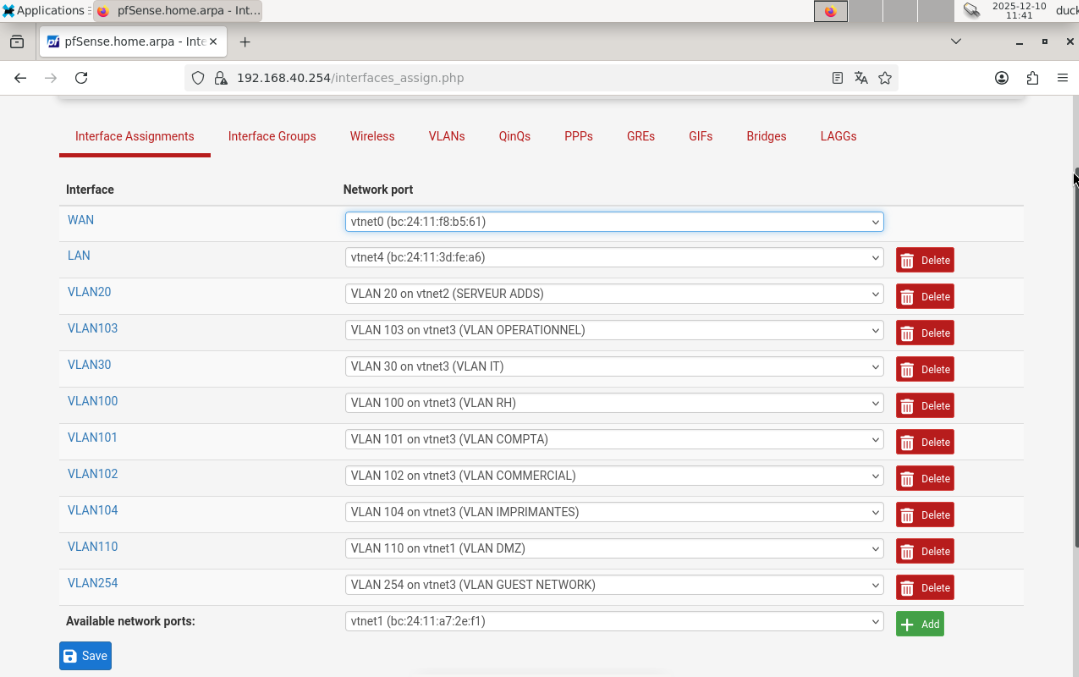This screenshot has width=1079, height=677.
Task: Open the LAN interface settings link
Action: coord(78,255)
